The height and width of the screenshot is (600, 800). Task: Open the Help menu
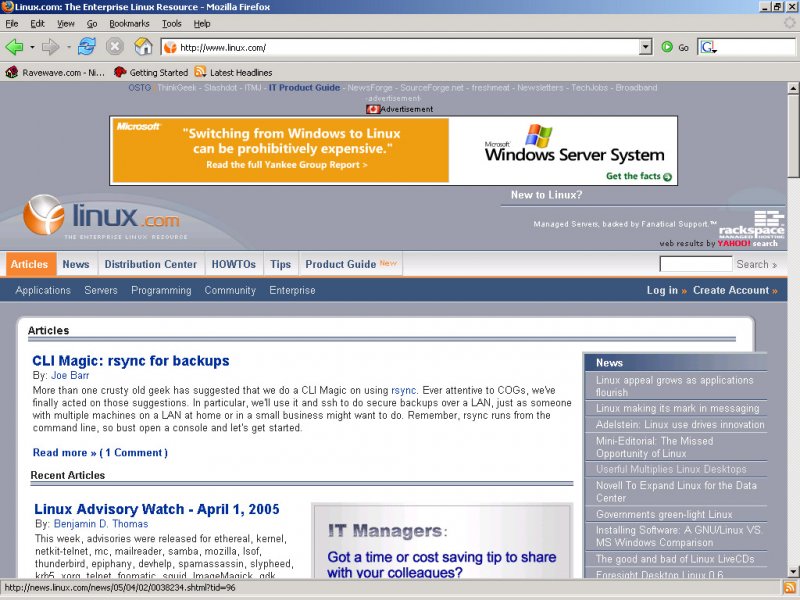click(202, 23)
